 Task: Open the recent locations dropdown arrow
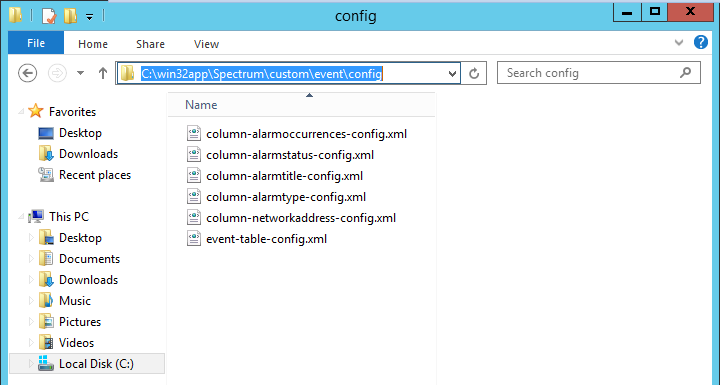(x=80, y=73)
